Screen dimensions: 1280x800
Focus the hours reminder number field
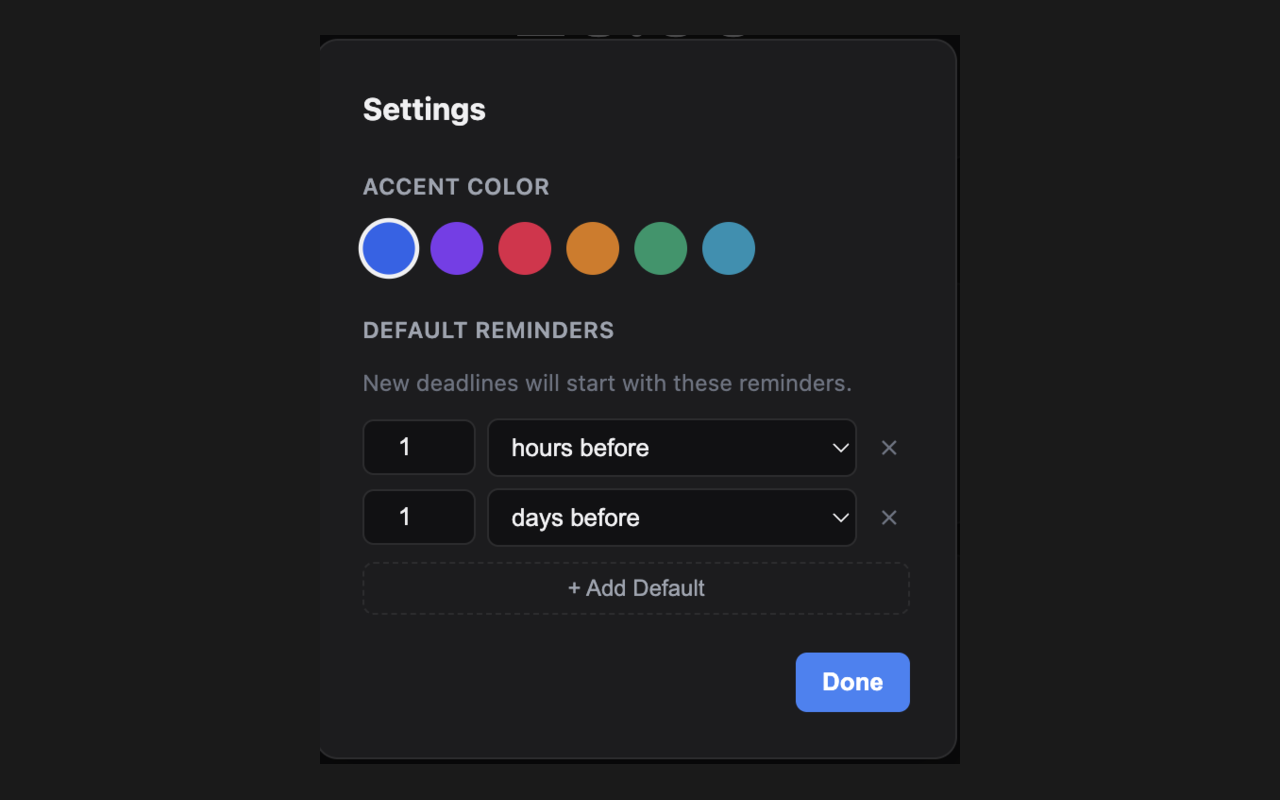pyautogui.click(x=419, y=447)
